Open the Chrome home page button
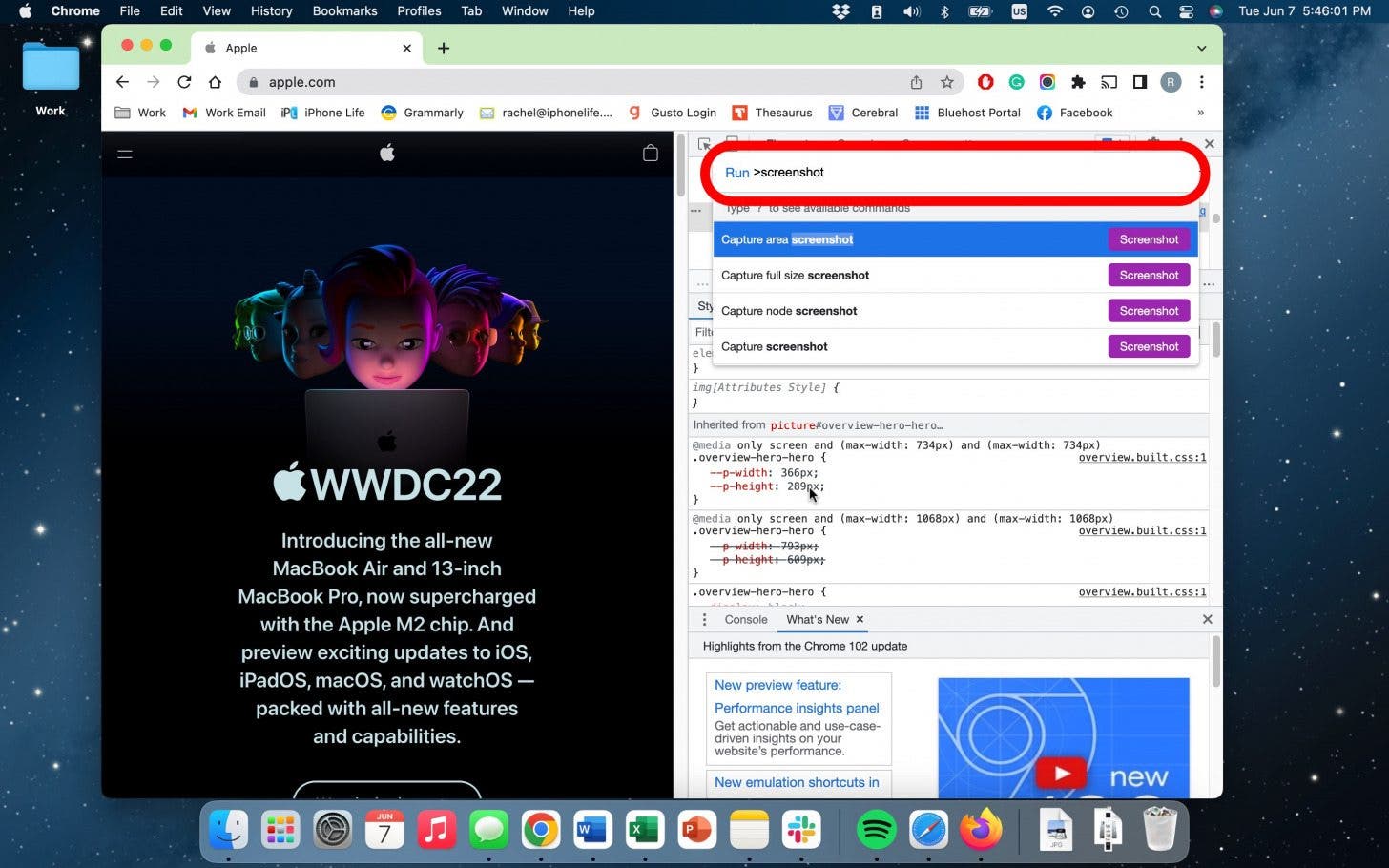This screenshot has height=868, width=1389. point(215,82)
